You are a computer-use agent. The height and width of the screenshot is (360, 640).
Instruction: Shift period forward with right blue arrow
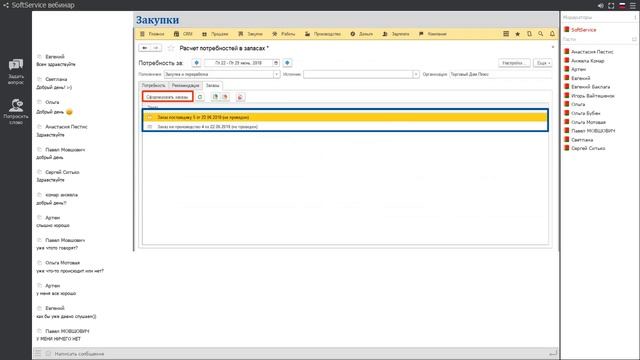pyautogui.click(x=287, y=63)
